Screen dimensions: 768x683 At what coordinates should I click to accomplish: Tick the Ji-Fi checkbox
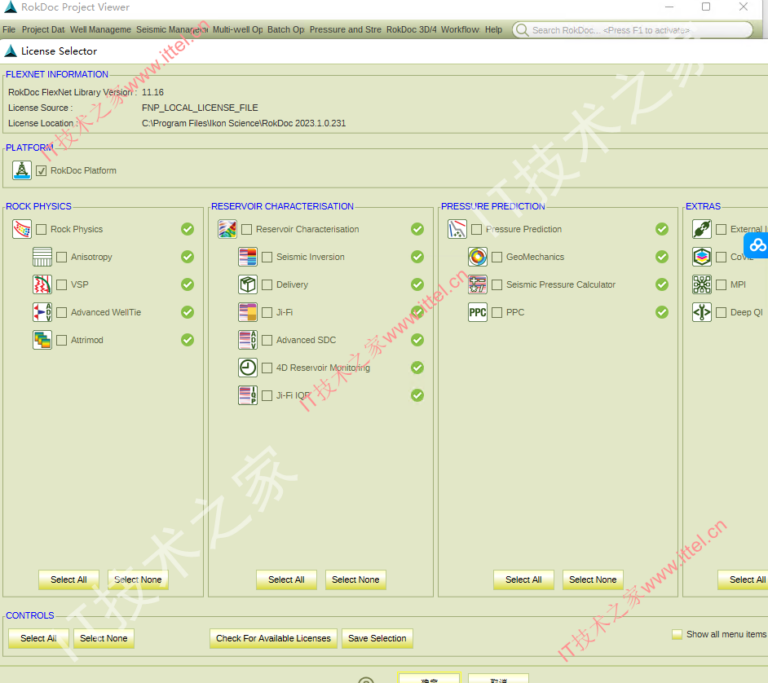pyautogui.click(x=267, y=313)
